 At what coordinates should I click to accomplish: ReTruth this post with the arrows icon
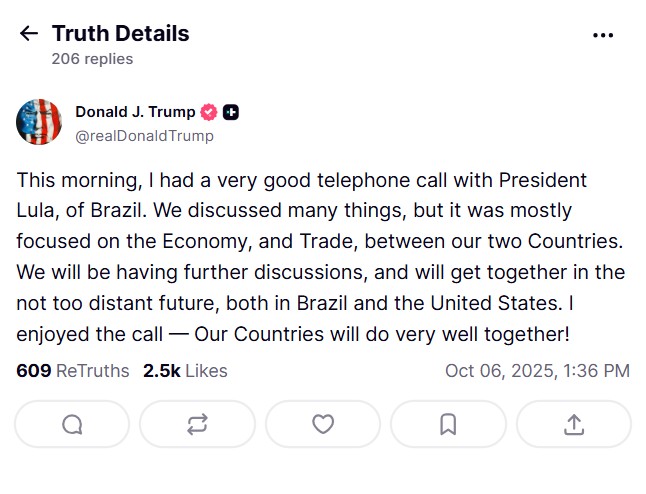click(x=197, y=424)
